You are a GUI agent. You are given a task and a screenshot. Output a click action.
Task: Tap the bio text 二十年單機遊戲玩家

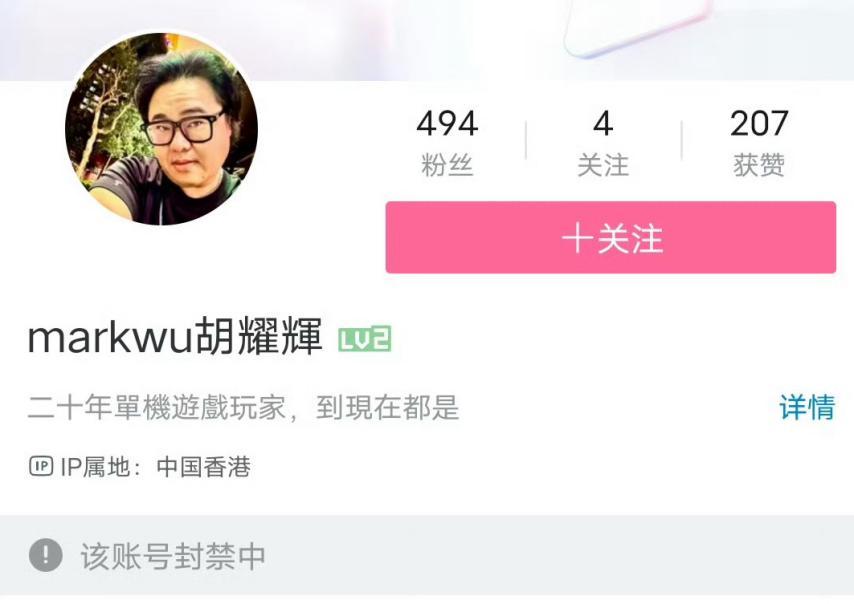click(157, 407)
